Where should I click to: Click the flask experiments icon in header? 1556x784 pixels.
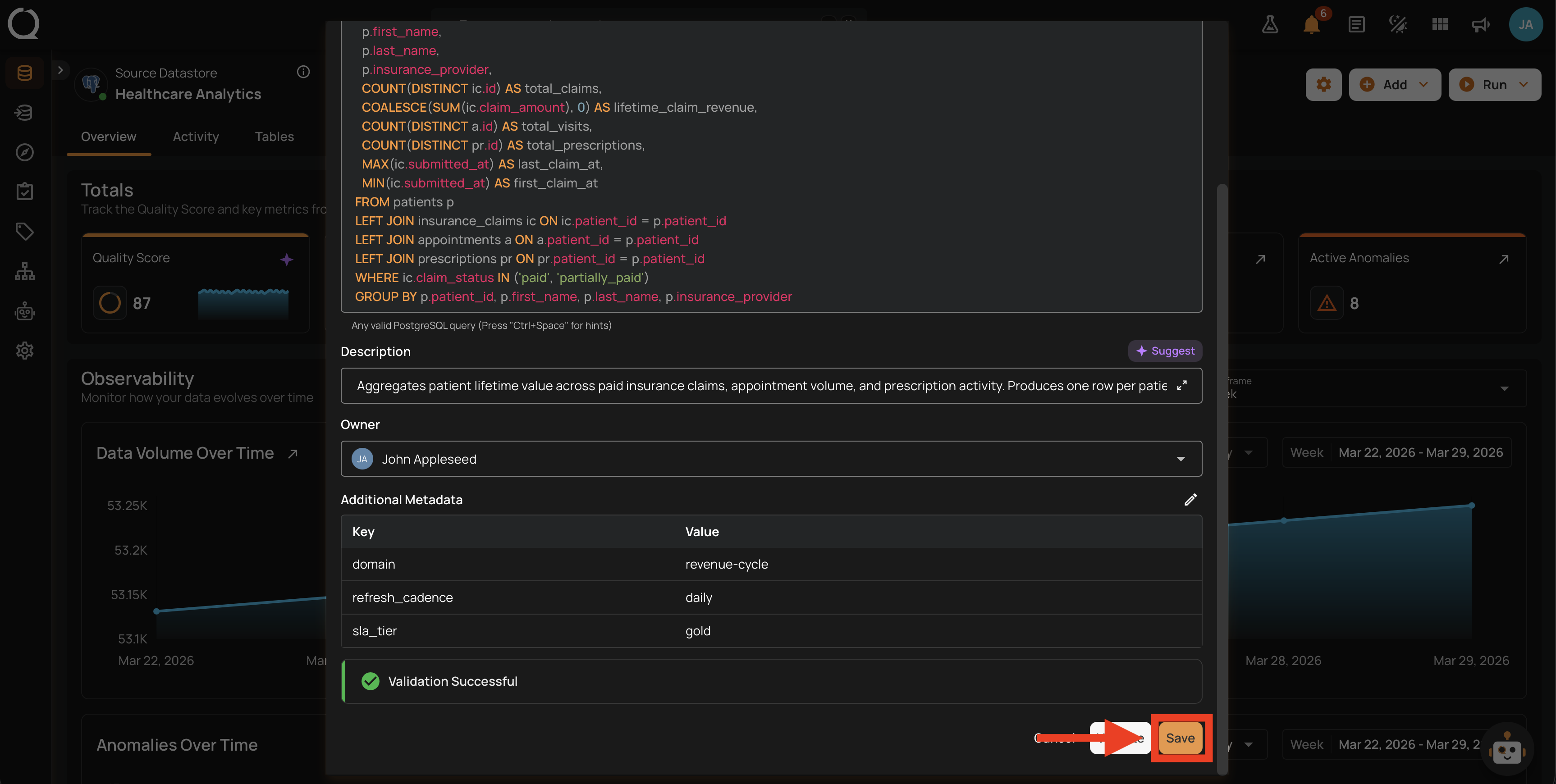coord(1270,25)
